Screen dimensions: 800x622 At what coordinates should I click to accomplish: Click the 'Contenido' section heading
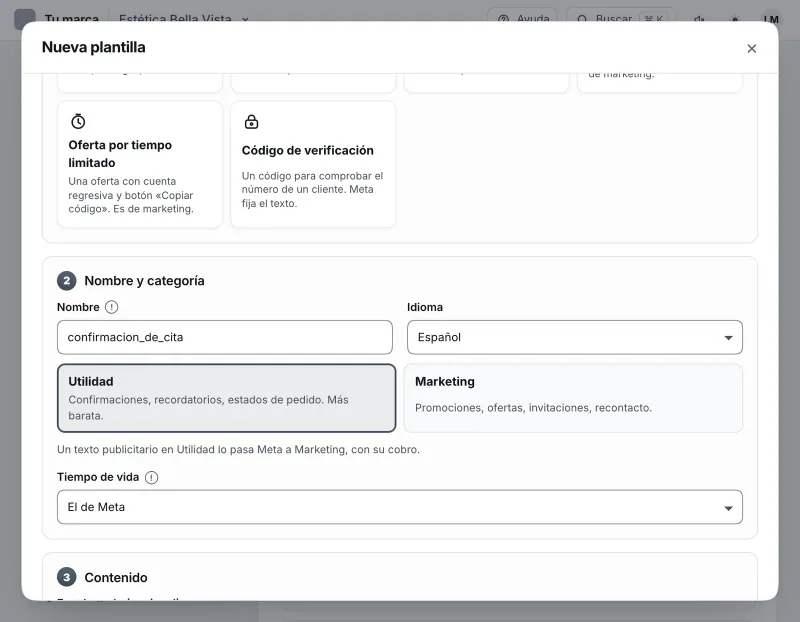tap(116, 578)
